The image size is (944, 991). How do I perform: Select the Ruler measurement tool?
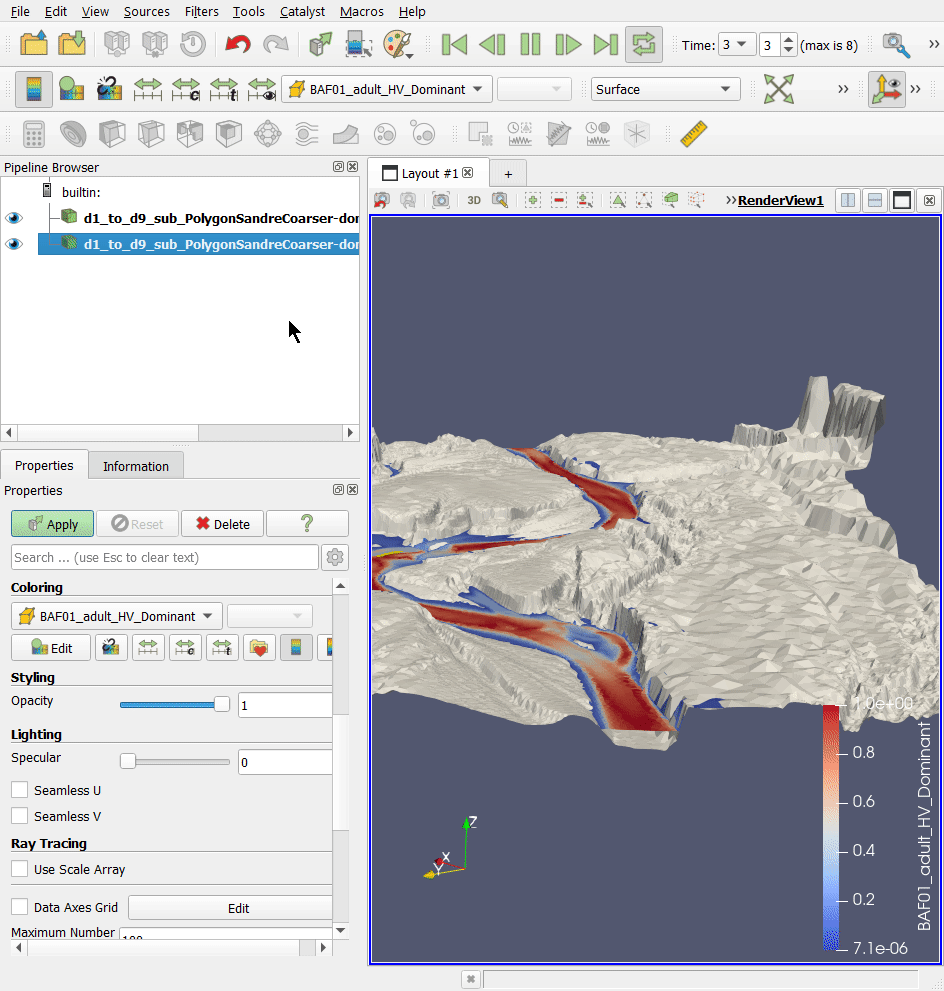(x=693, y=133)
